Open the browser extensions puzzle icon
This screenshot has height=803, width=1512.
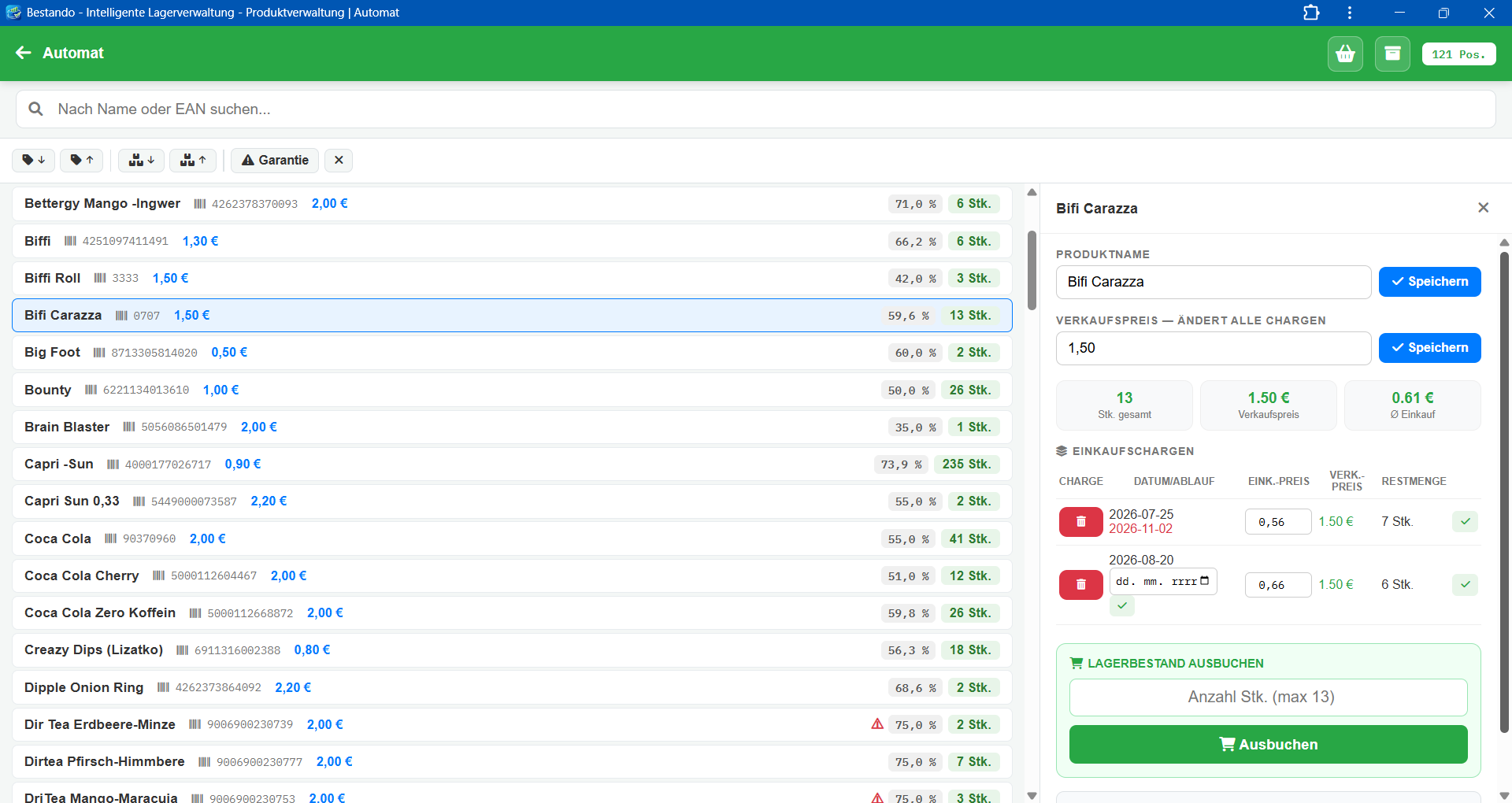point(1311,13)
